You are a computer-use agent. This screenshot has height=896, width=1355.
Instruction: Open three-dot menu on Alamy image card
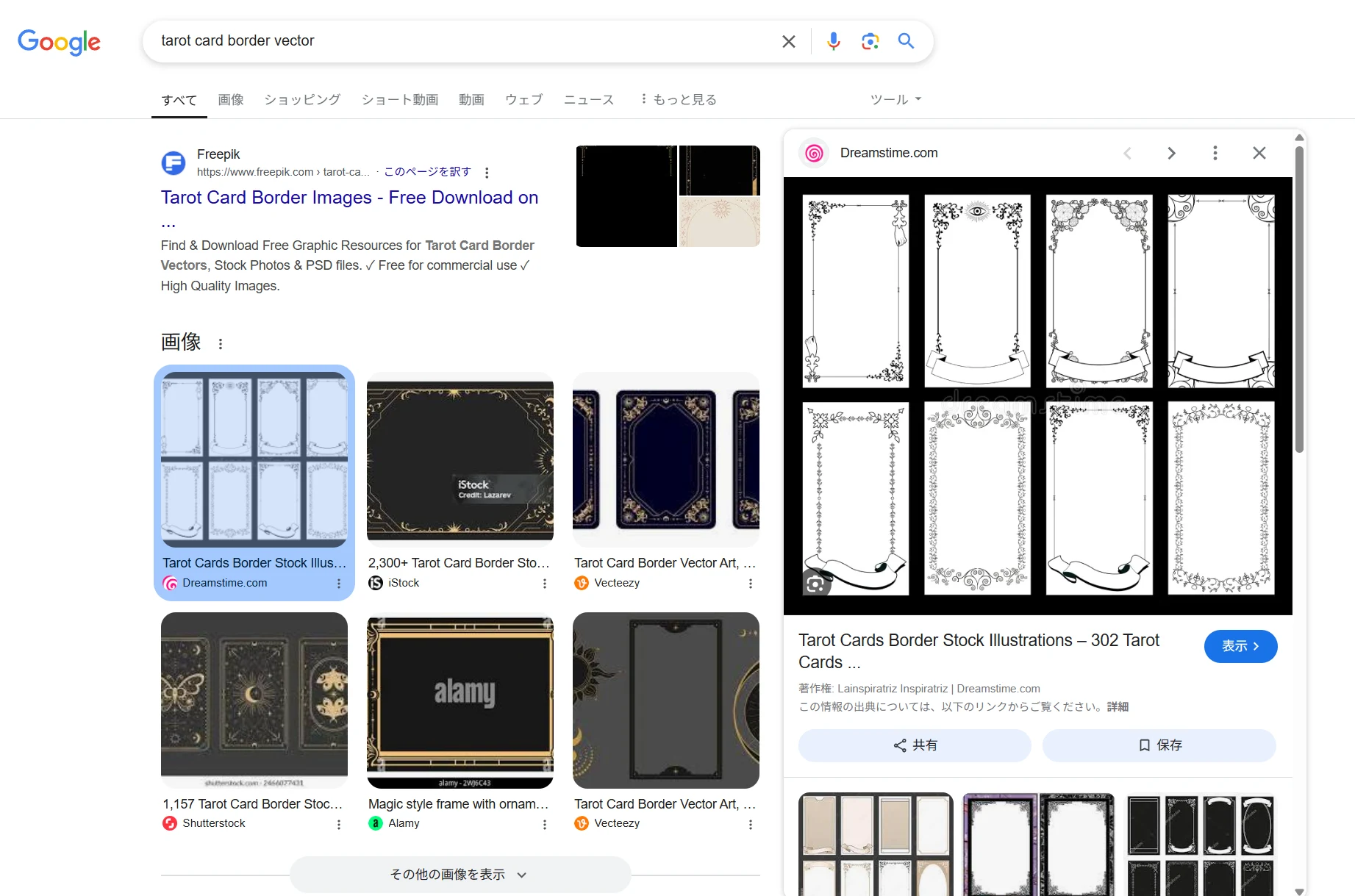click(x=545, y=825)
